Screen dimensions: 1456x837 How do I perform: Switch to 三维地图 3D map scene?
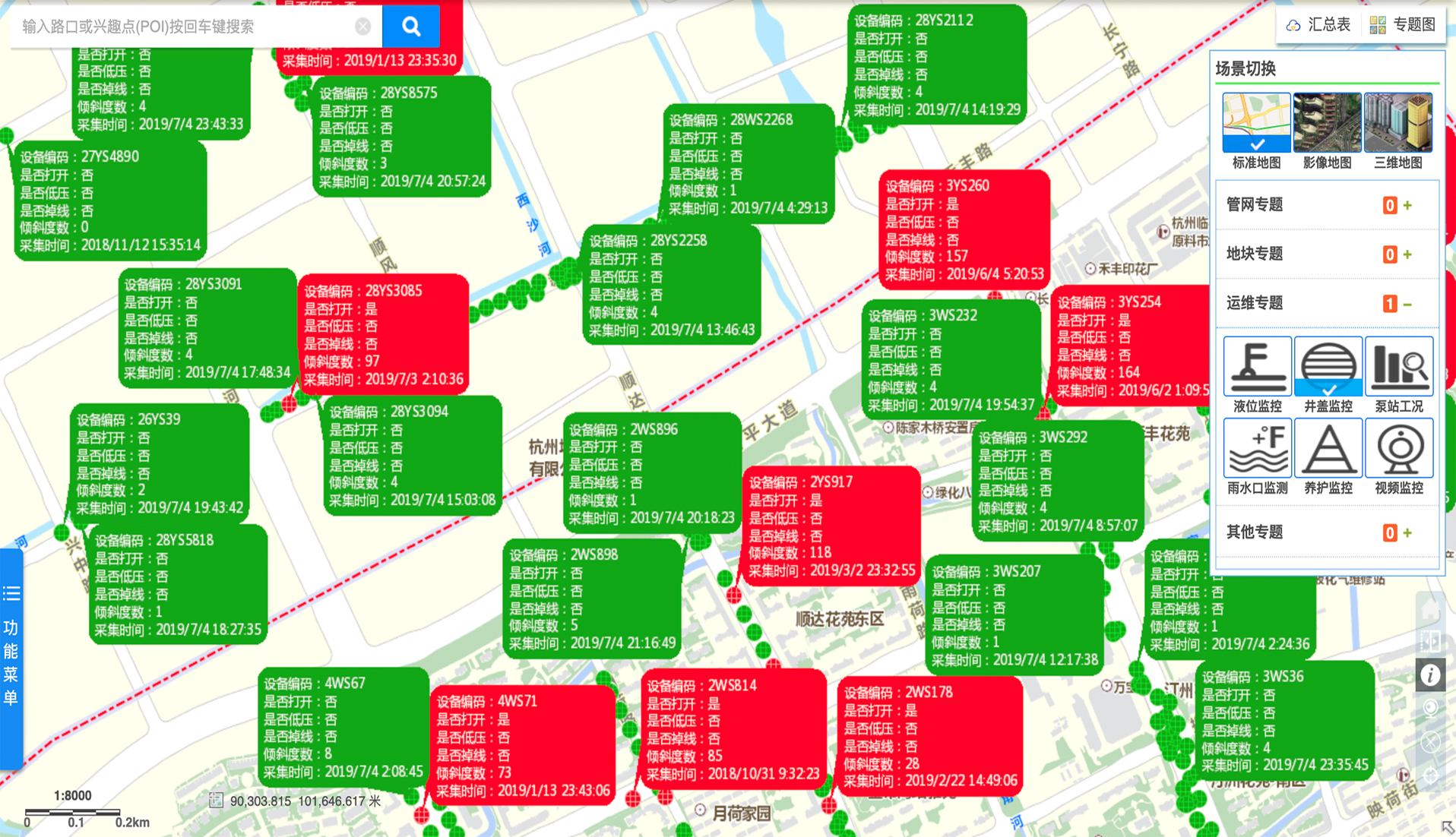point(1397,123)
